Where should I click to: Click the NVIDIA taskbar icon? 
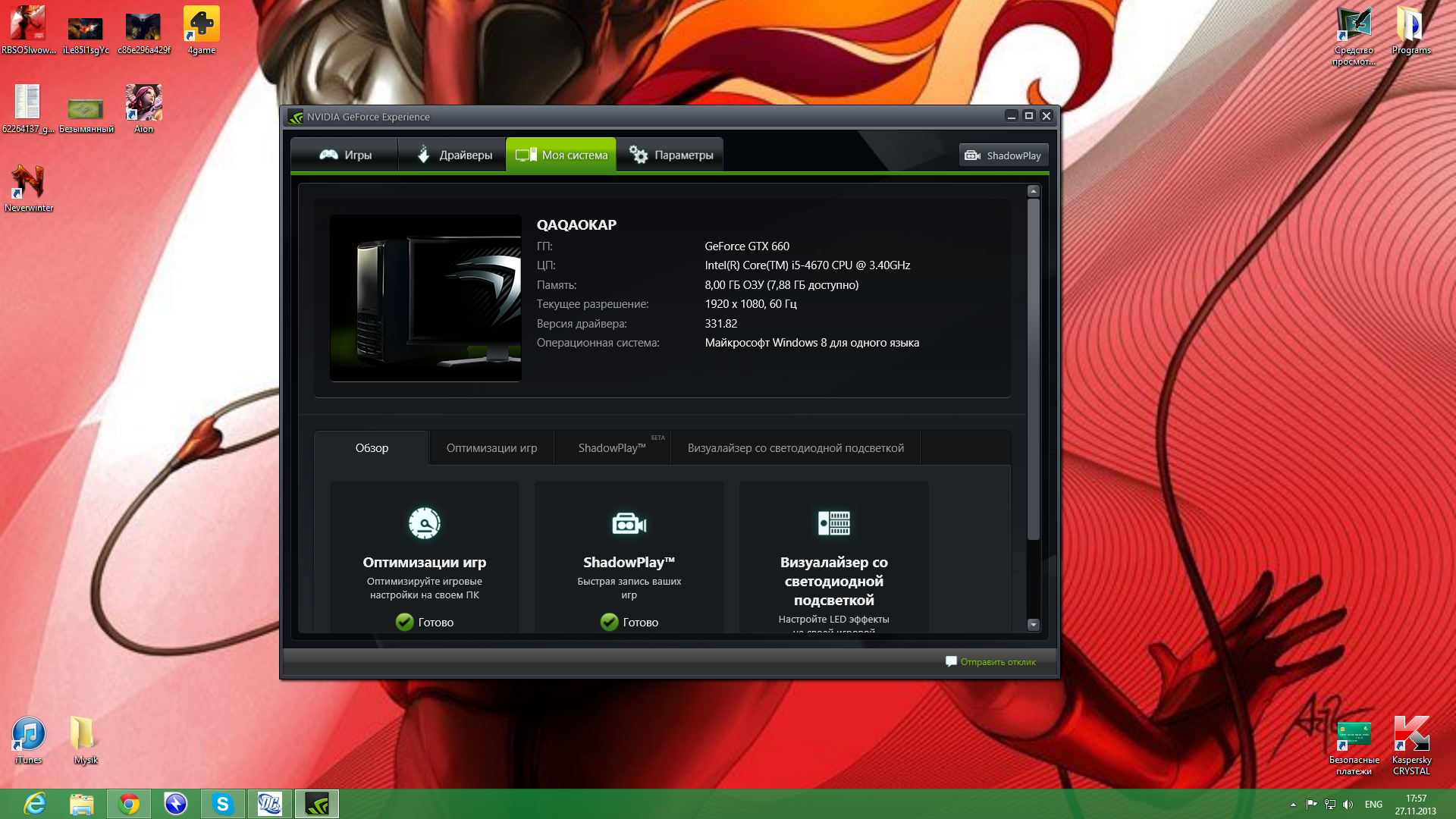316,804
